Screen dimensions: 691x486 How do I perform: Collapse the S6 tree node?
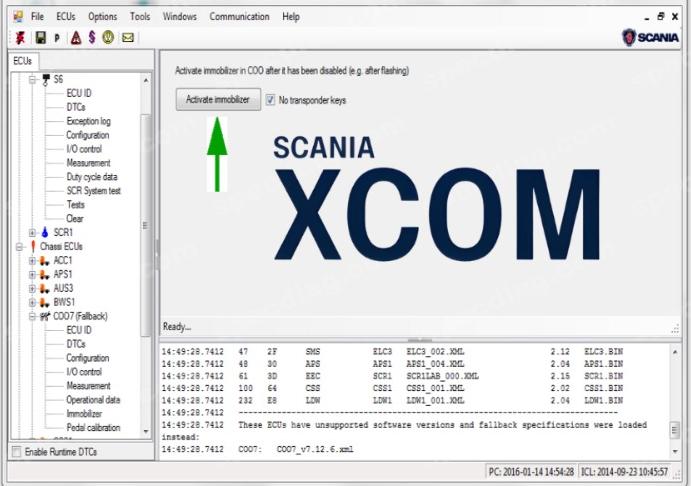click(32, 79)
